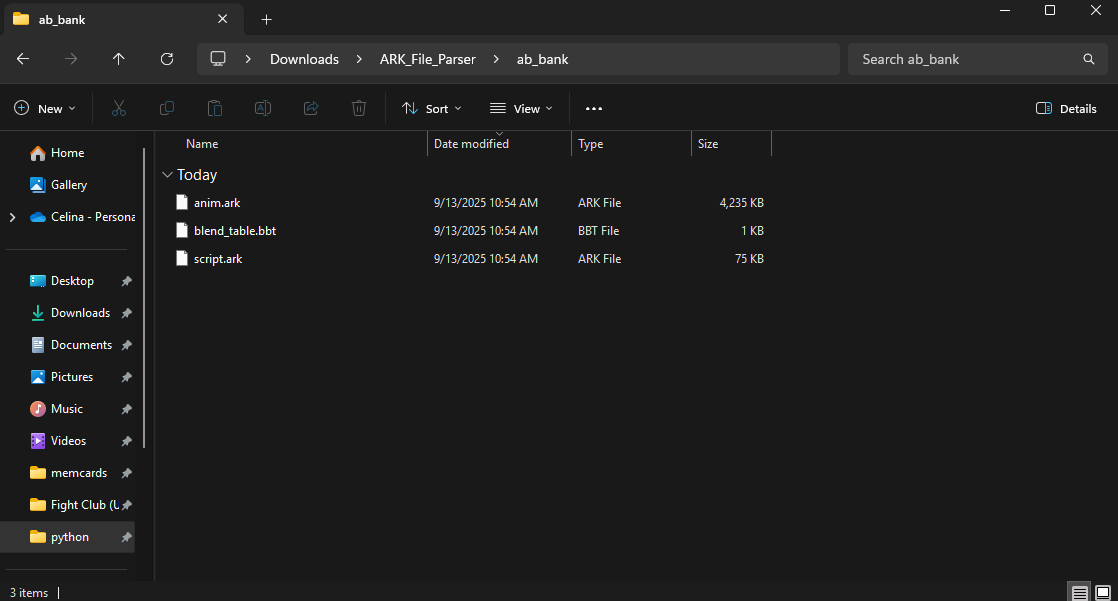Click the Delete trash icon
This screenshot has height=601, width=1118.
tap(359, 108)
